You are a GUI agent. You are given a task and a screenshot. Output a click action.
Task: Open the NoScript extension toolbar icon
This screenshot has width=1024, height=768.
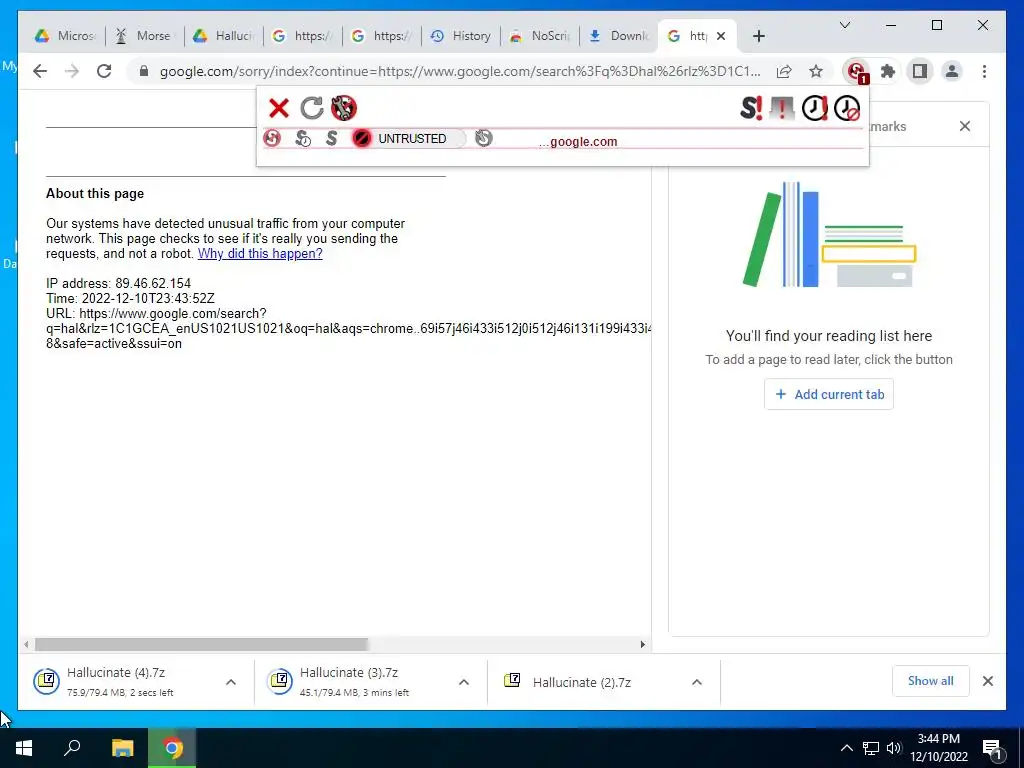pyautogui.click(x=856, y=71)
